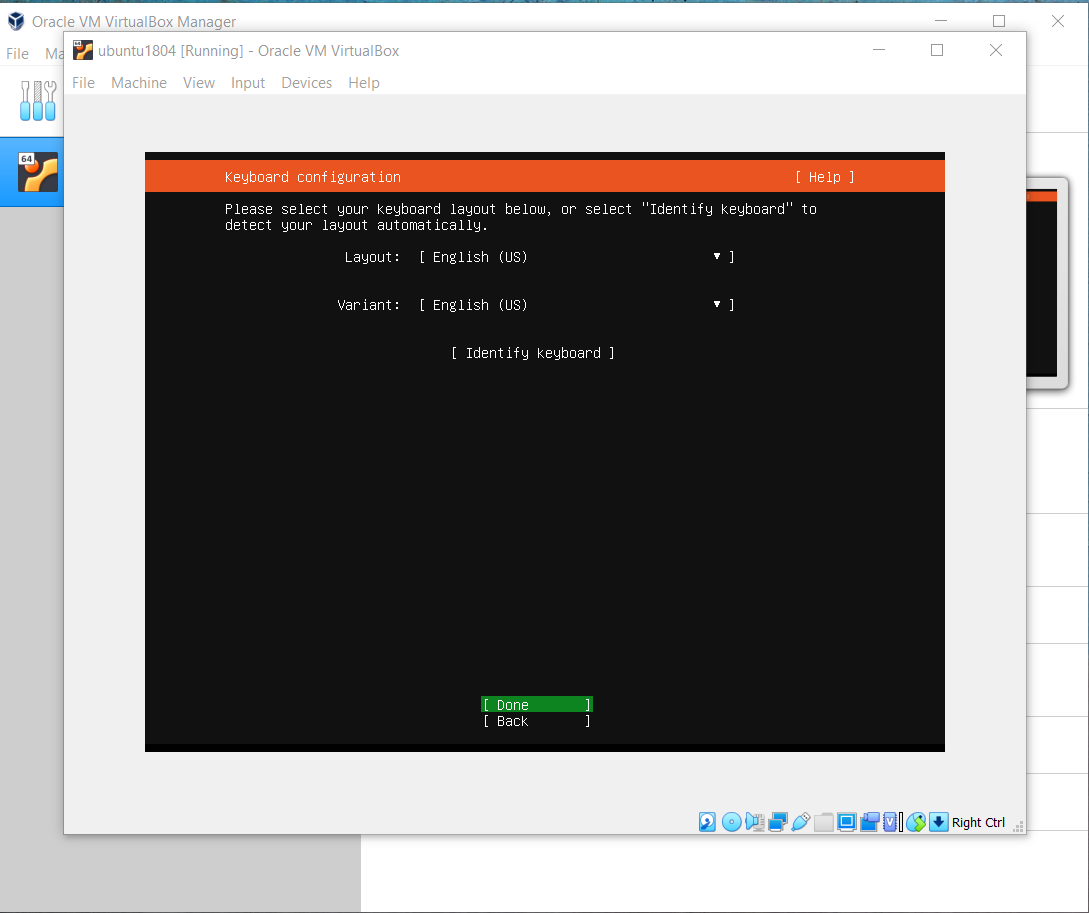This screenshot has width=1089, height=913.
Task: Click the optical disc status icon
Action: (x=731, y=822)
